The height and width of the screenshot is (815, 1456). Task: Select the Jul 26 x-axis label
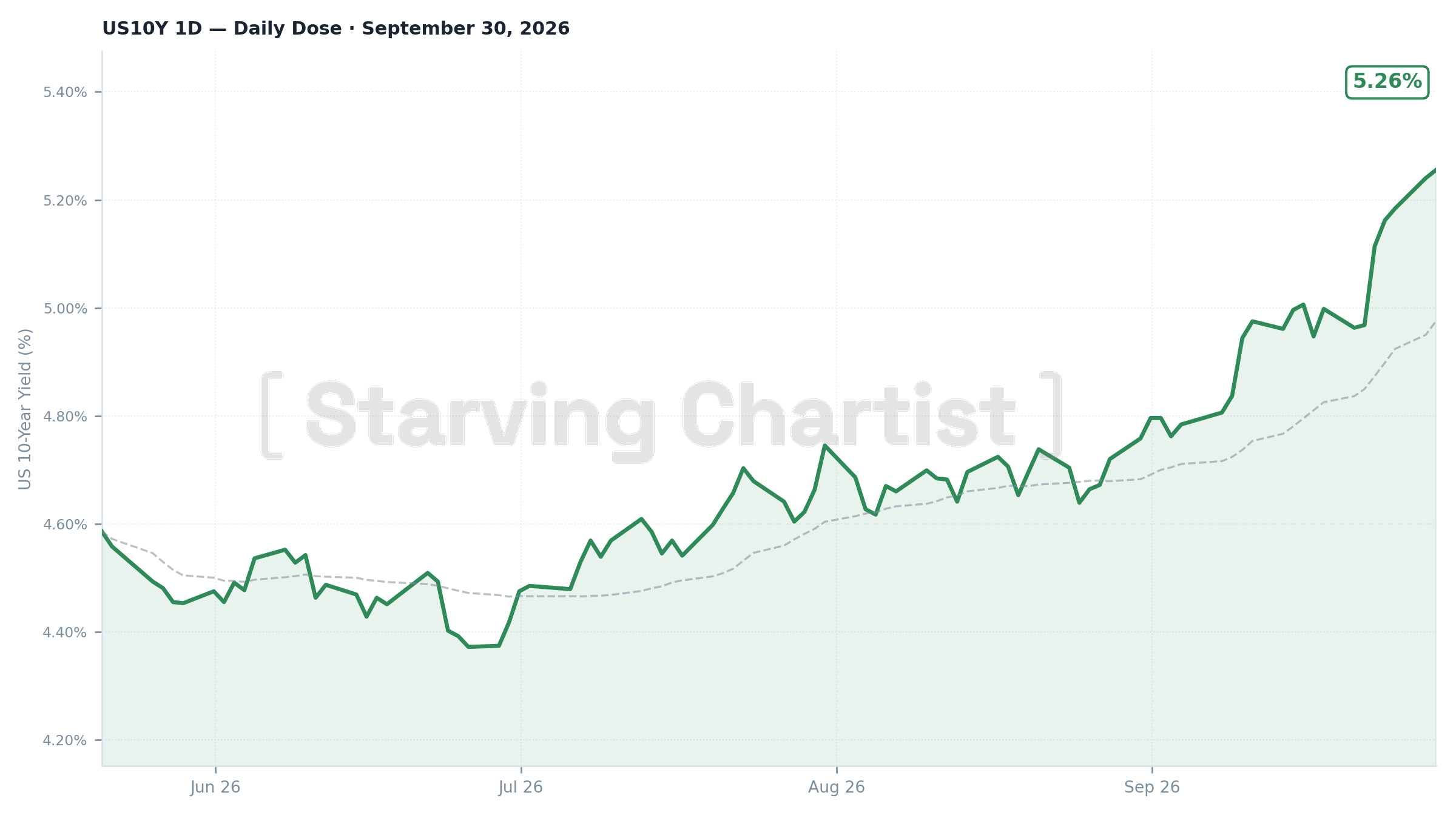pyautogui.click(x=521, y=787)
